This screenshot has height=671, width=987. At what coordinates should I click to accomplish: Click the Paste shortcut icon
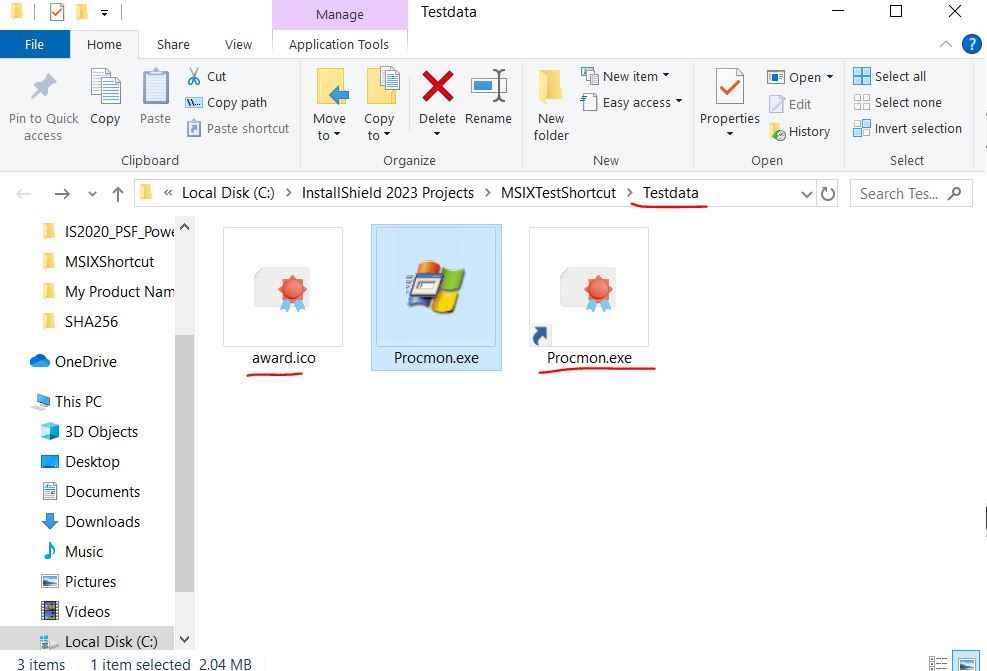pyautogui.click(x=196, y=128)
